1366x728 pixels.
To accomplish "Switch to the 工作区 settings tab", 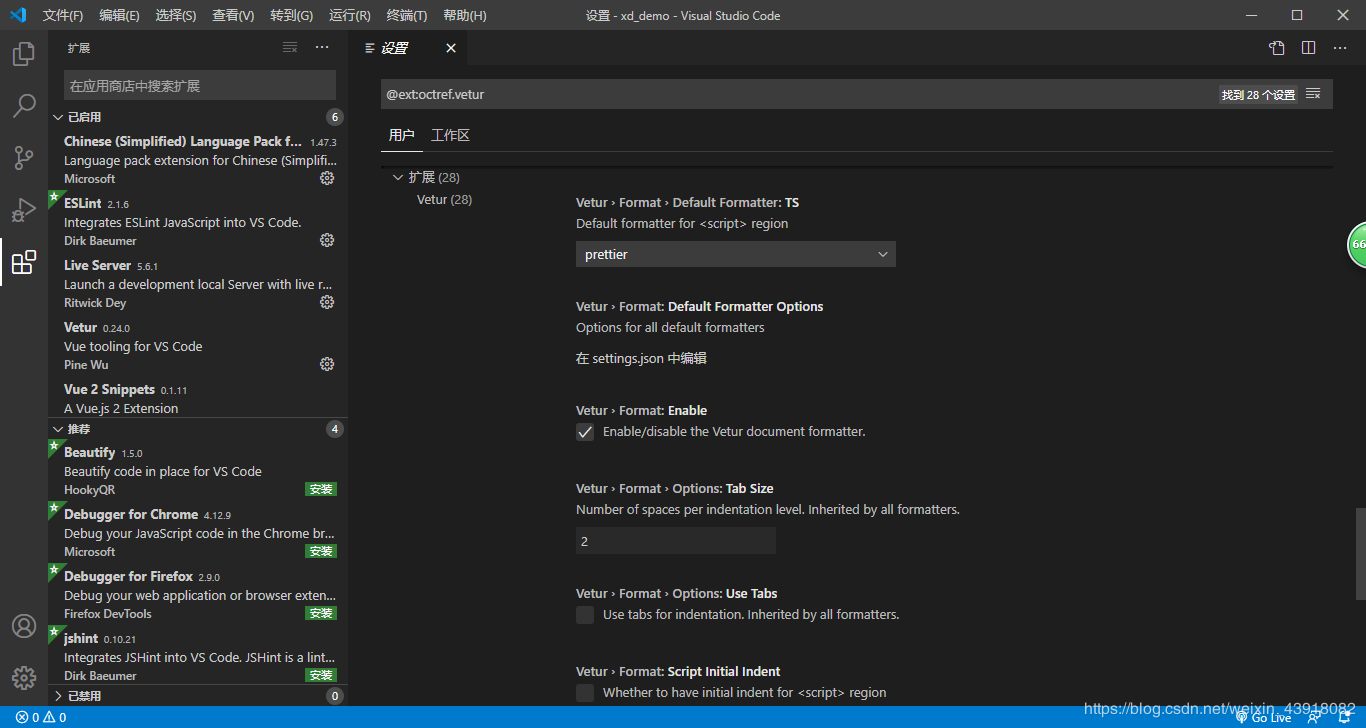I will pyautogui.click(x=450, y=135).
